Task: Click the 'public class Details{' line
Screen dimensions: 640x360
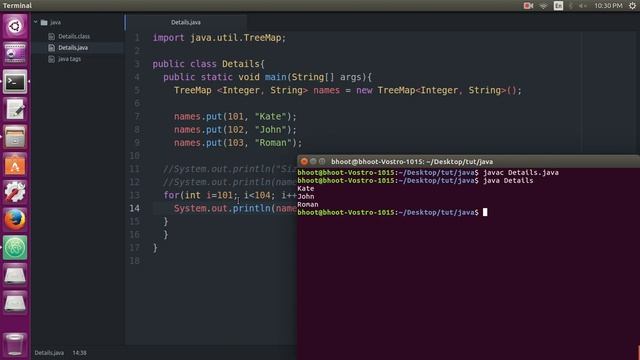Action: (209, 64)
